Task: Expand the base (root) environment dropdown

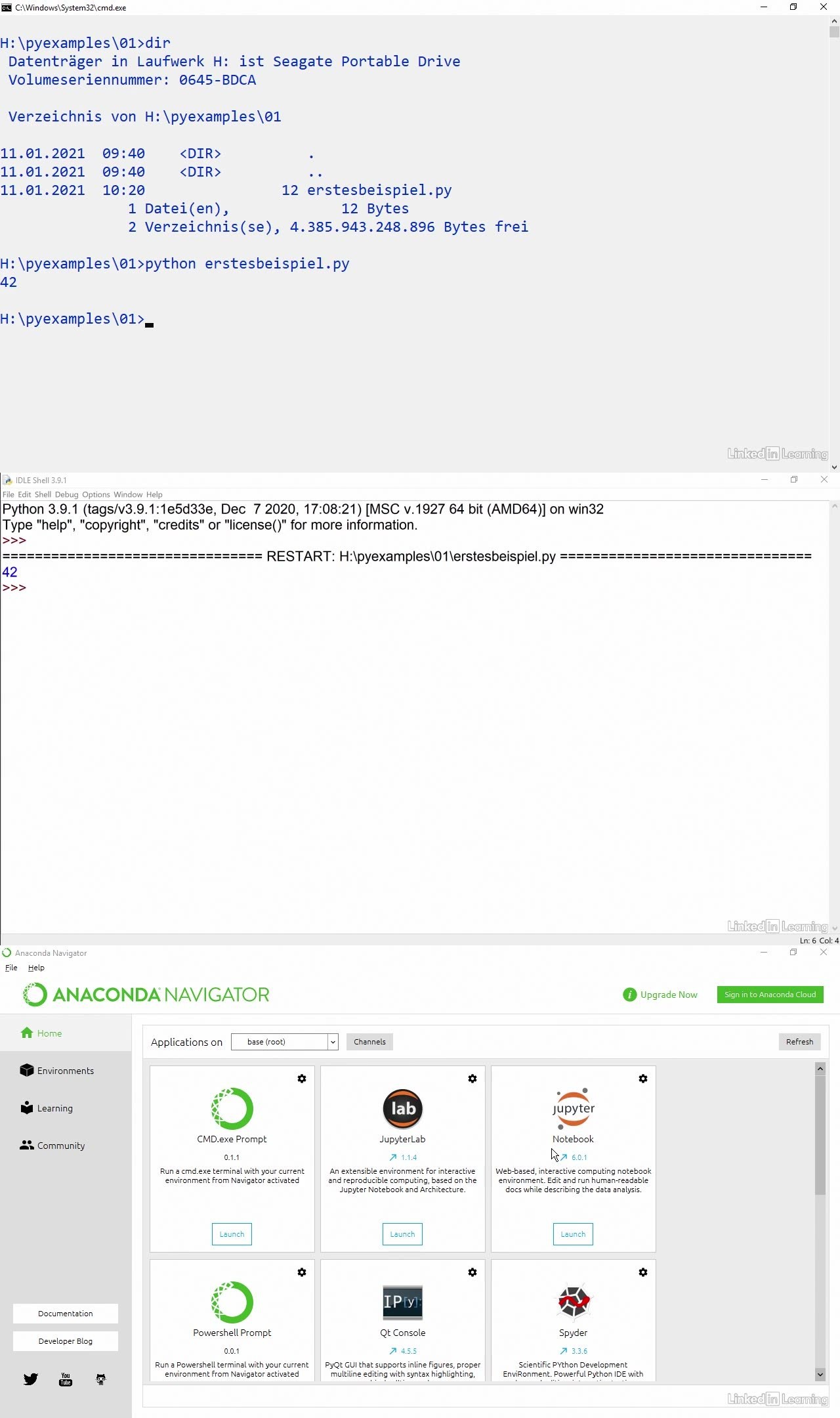Action: click(333, 1042)
